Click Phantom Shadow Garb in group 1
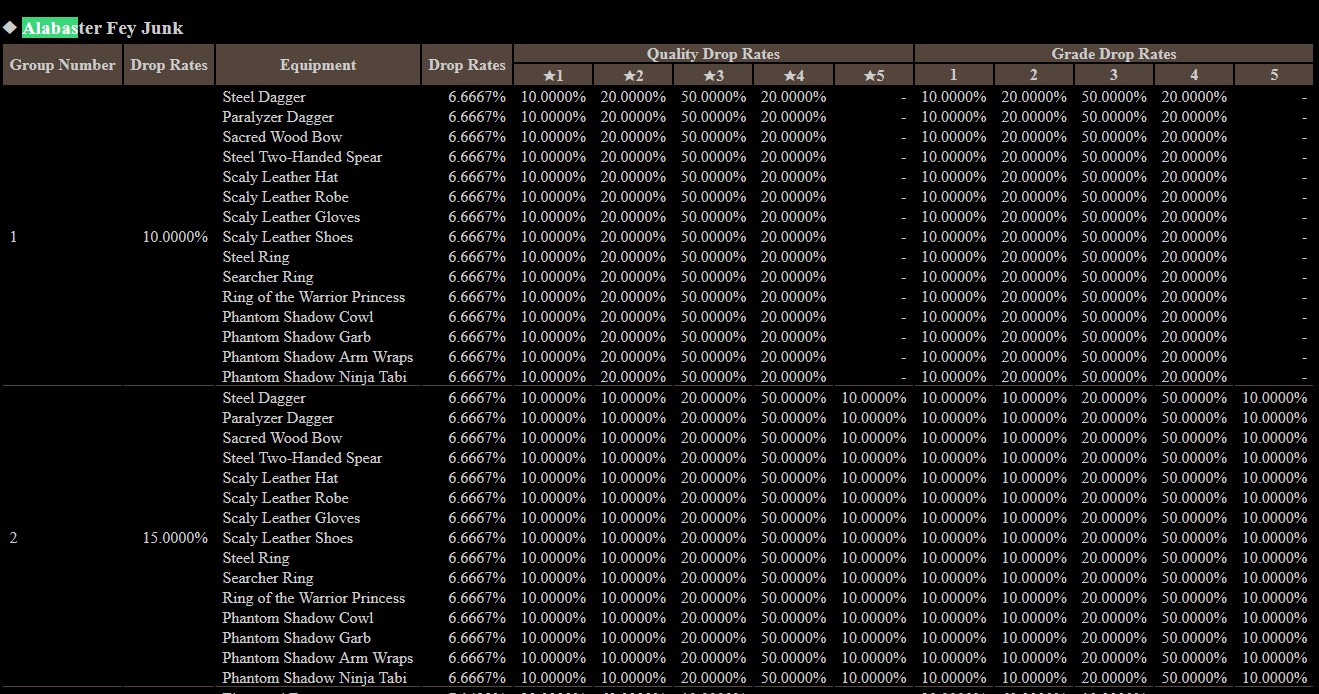The width and height of the screenshot is (1319, 694). pos(296,337)
